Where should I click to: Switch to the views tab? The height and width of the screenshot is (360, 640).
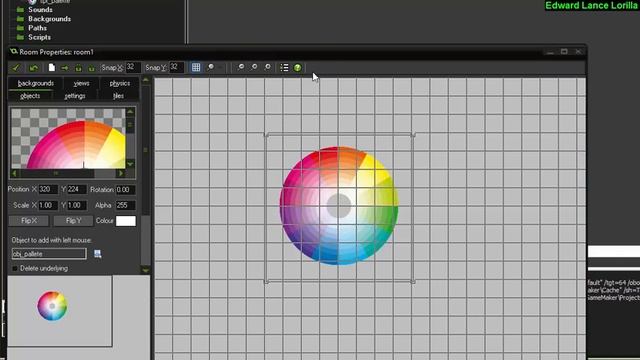tap(81, 83)
